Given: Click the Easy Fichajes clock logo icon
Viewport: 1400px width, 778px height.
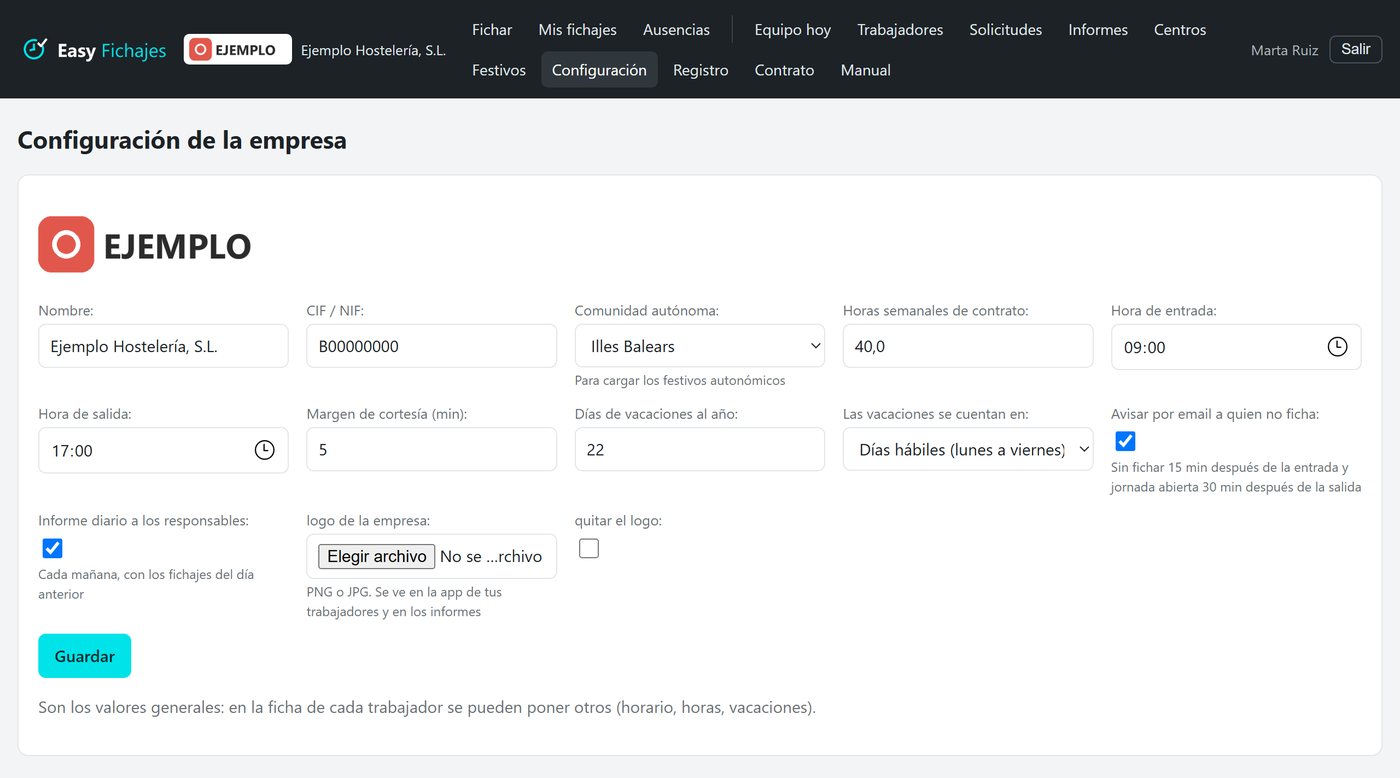Looking at the screenshot, I should point(35,49).
